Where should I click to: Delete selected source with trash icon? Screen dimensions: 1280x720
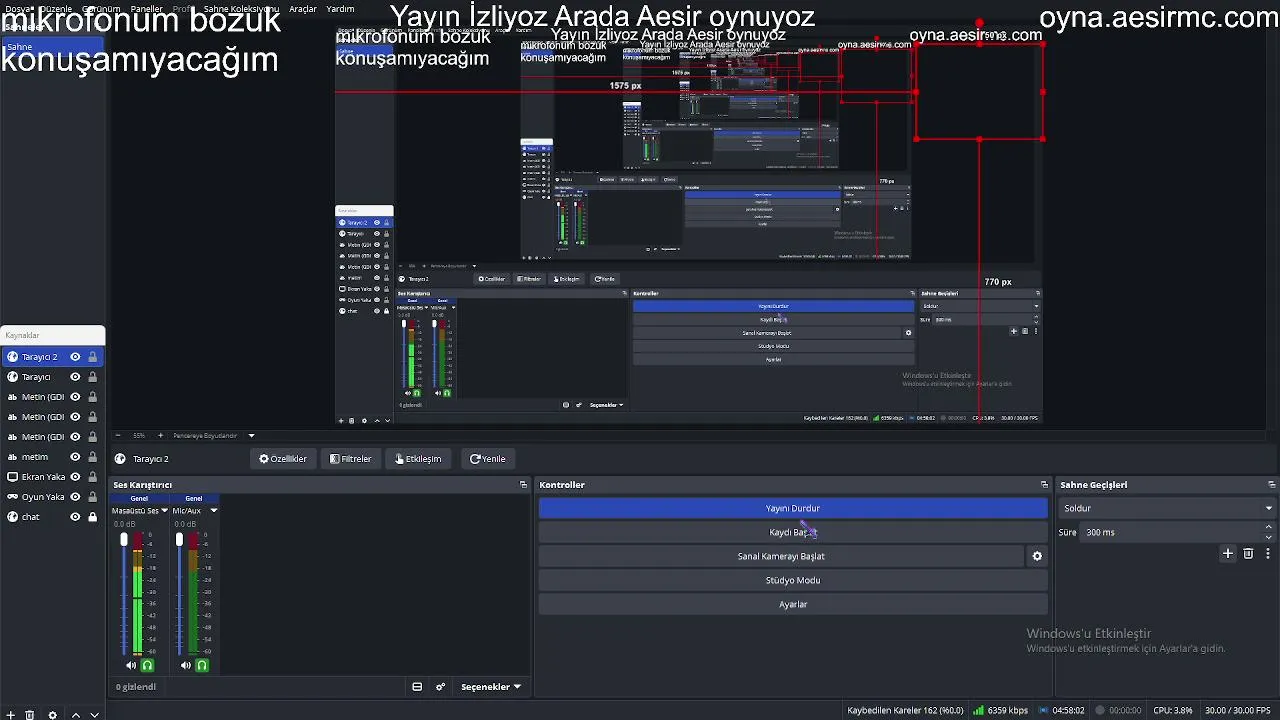click(x=30, y=715)
